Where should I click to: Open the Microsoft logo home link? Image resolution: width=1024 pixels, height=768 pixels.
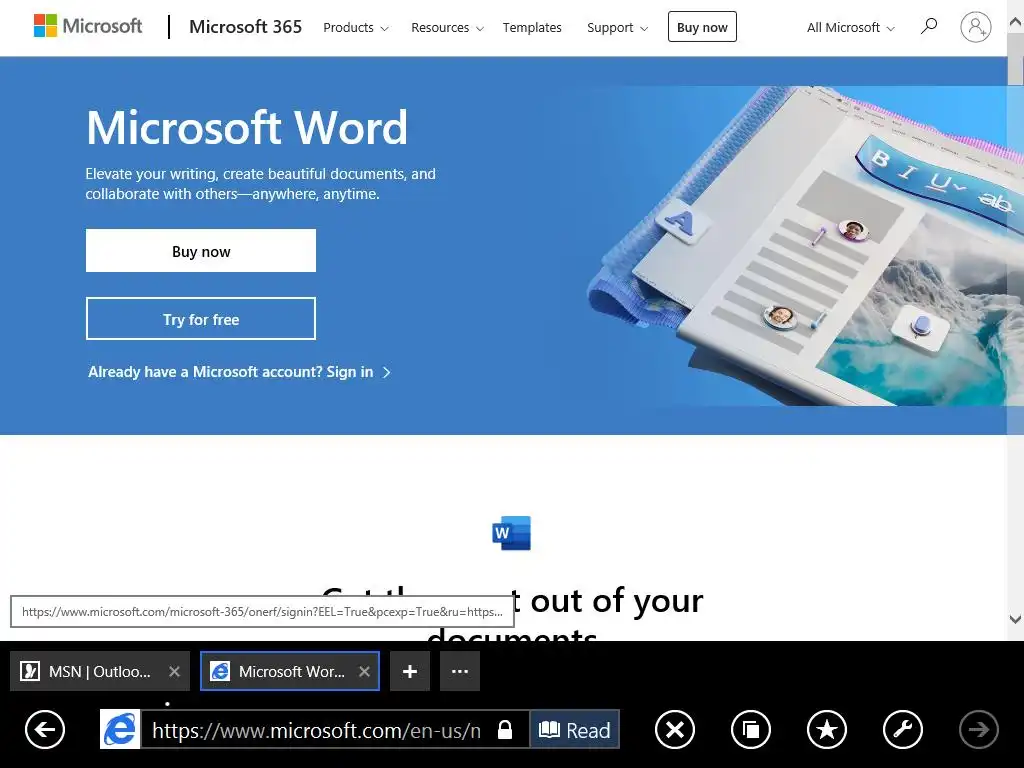click(x=88, y=26)
